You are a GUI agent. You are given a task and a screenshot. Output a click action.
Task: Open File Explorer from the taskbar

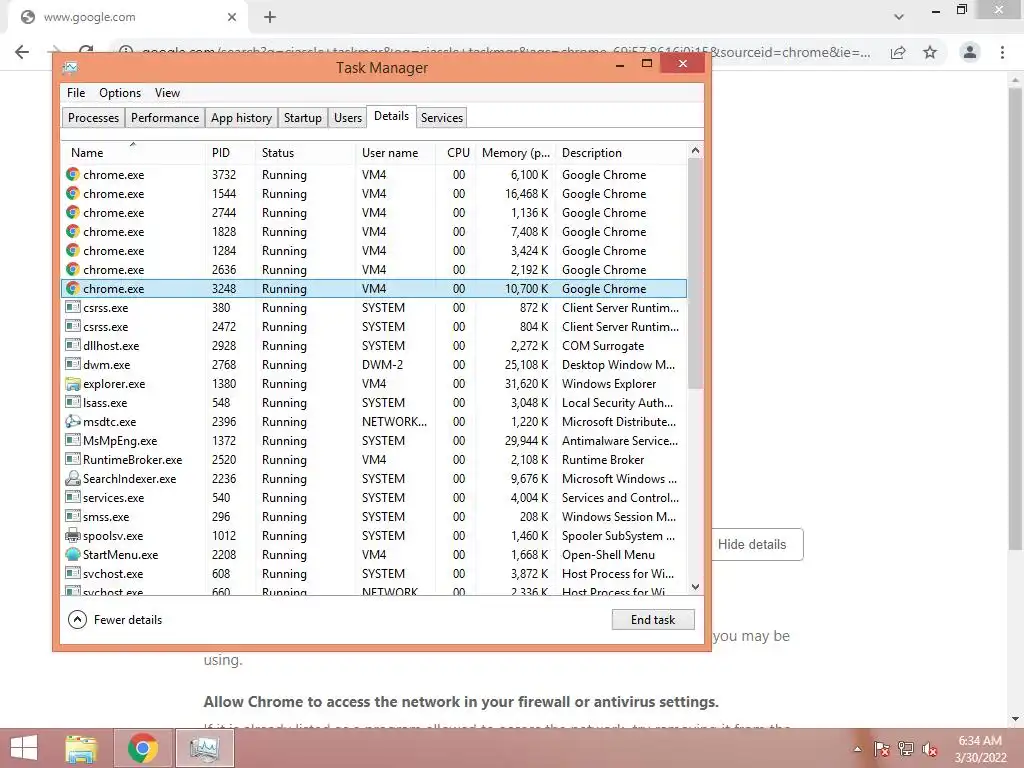point(81,748)
